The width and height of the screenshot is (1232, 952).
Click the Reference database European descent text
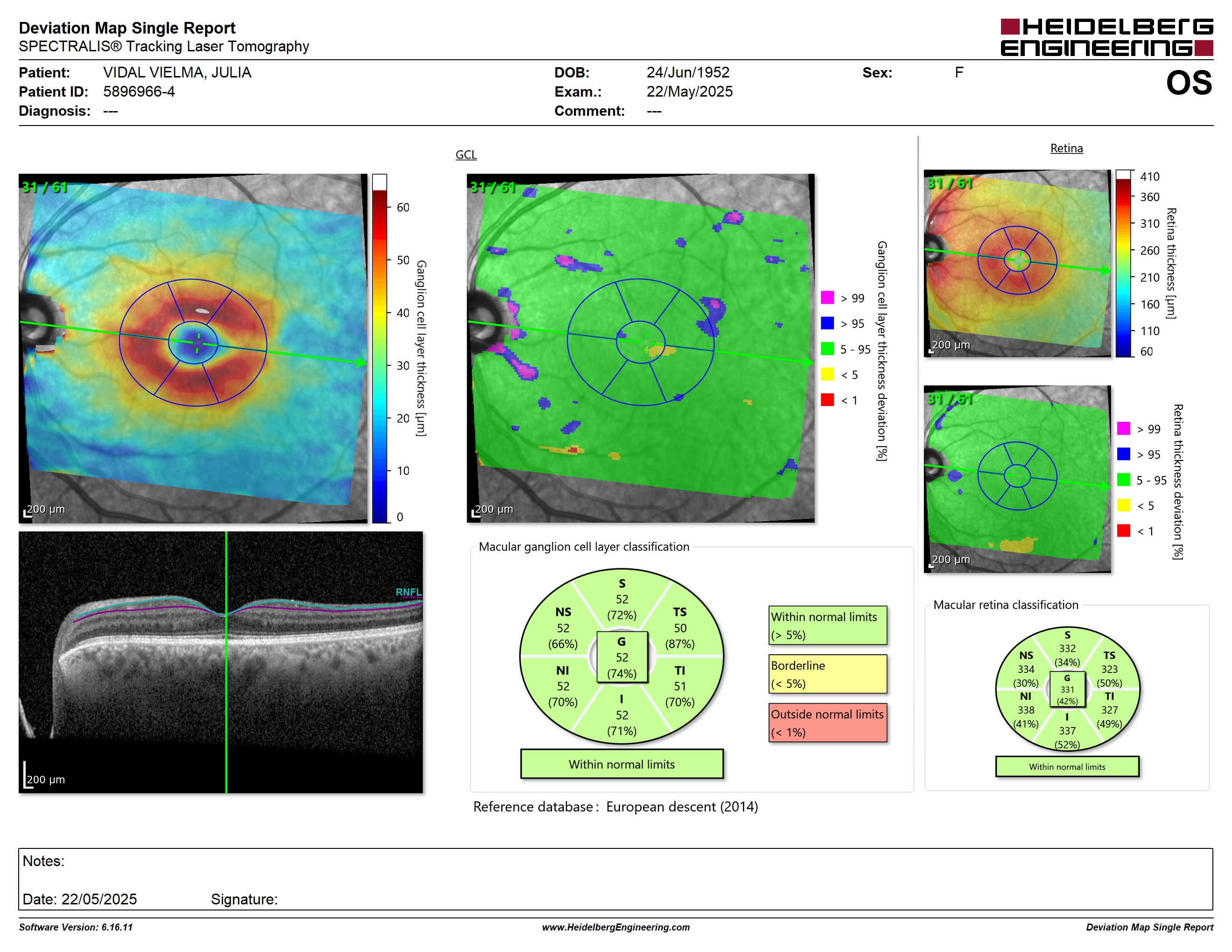(616, 807)
